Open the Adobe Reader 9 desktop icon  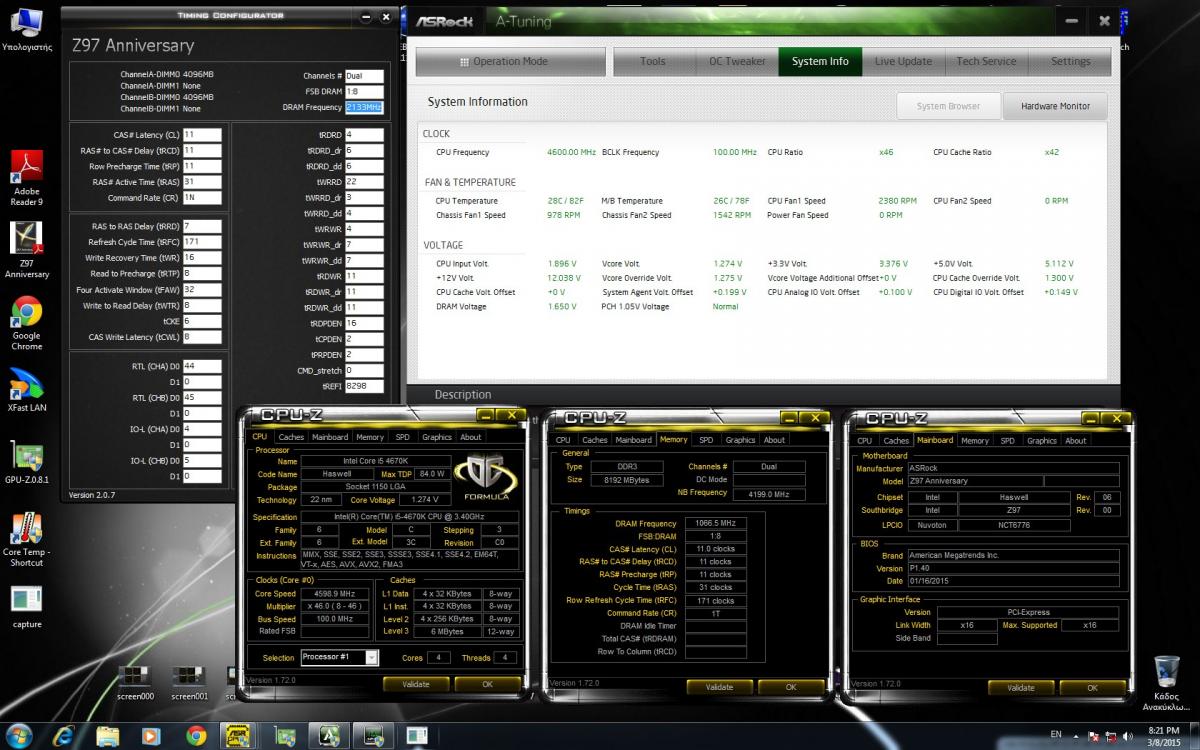26,176
